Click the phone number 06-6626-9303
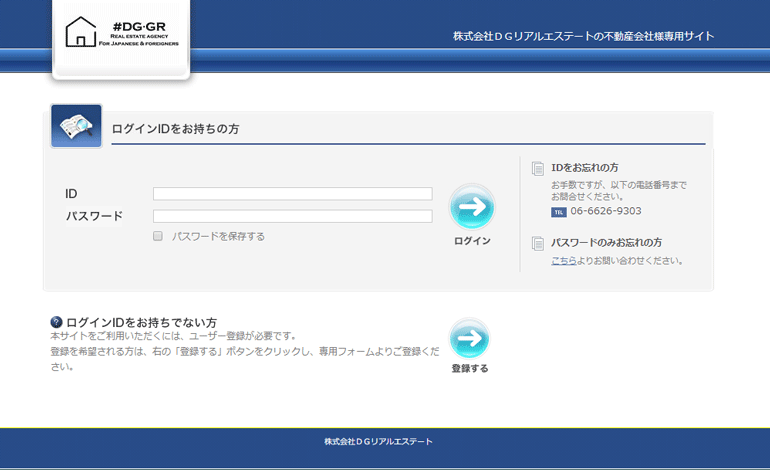770x471 pixels. 605,211
